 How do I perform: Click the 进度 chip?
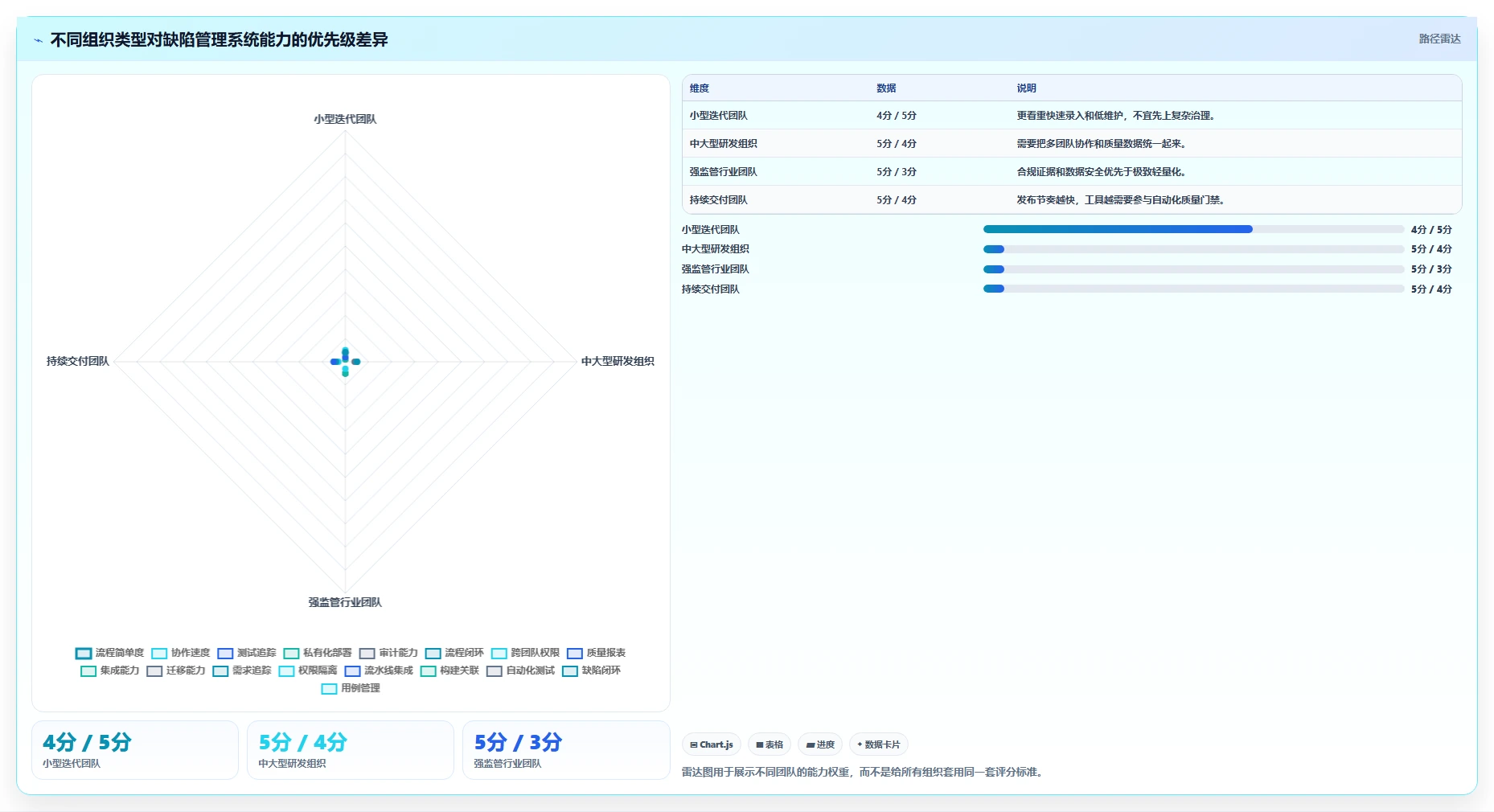pyautogui.click(x=820, y=744)
